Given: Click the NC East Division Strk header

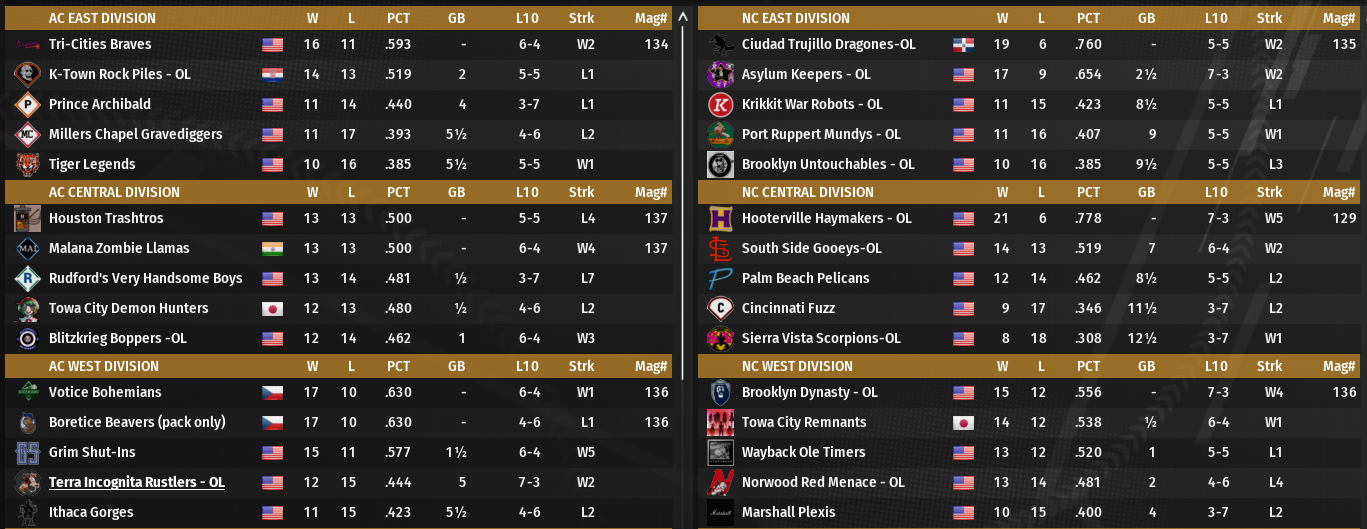Looking at the screenshot, I should point(1269,18).
